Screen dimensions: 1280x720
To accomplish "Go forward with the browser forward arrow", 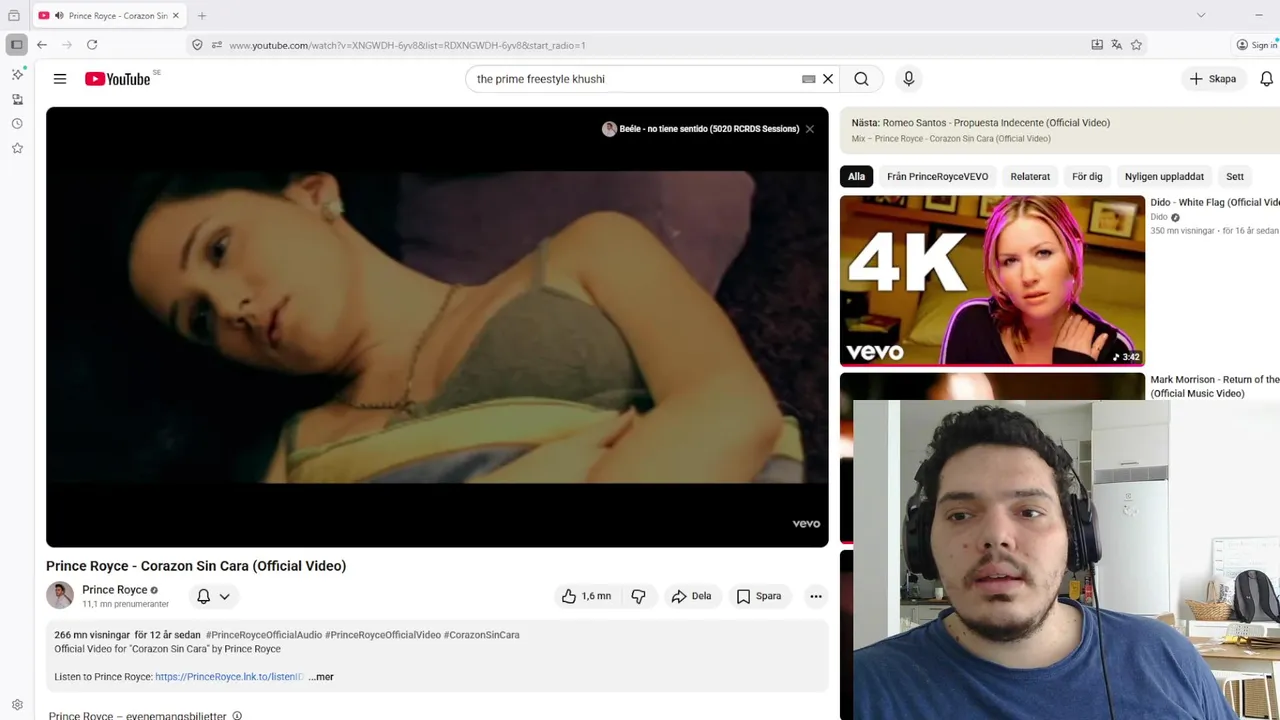I will click(67, 45).
